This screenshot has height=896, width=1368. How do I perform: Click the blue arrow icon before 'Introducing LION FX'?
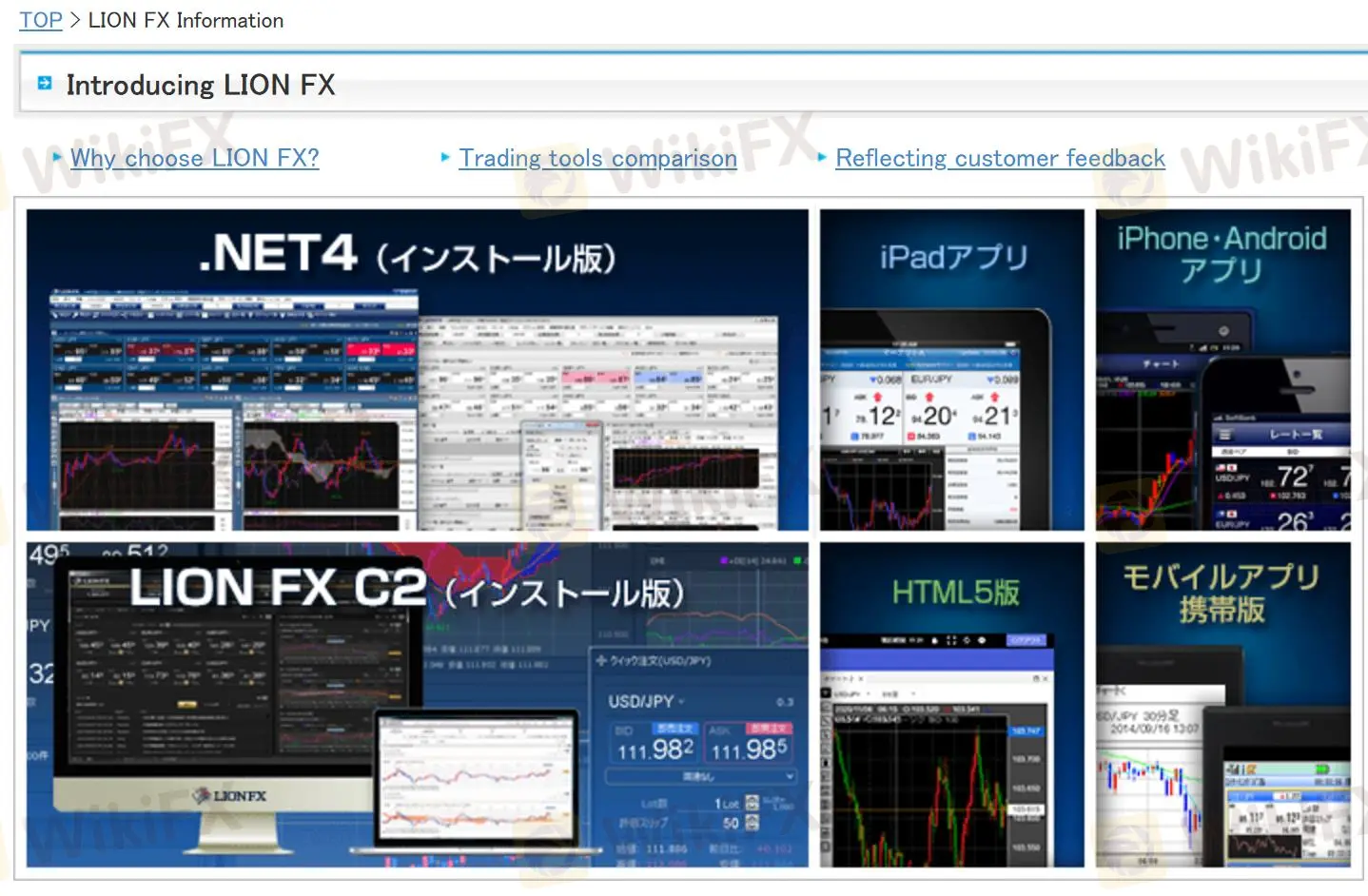click(x=45, y=84)
